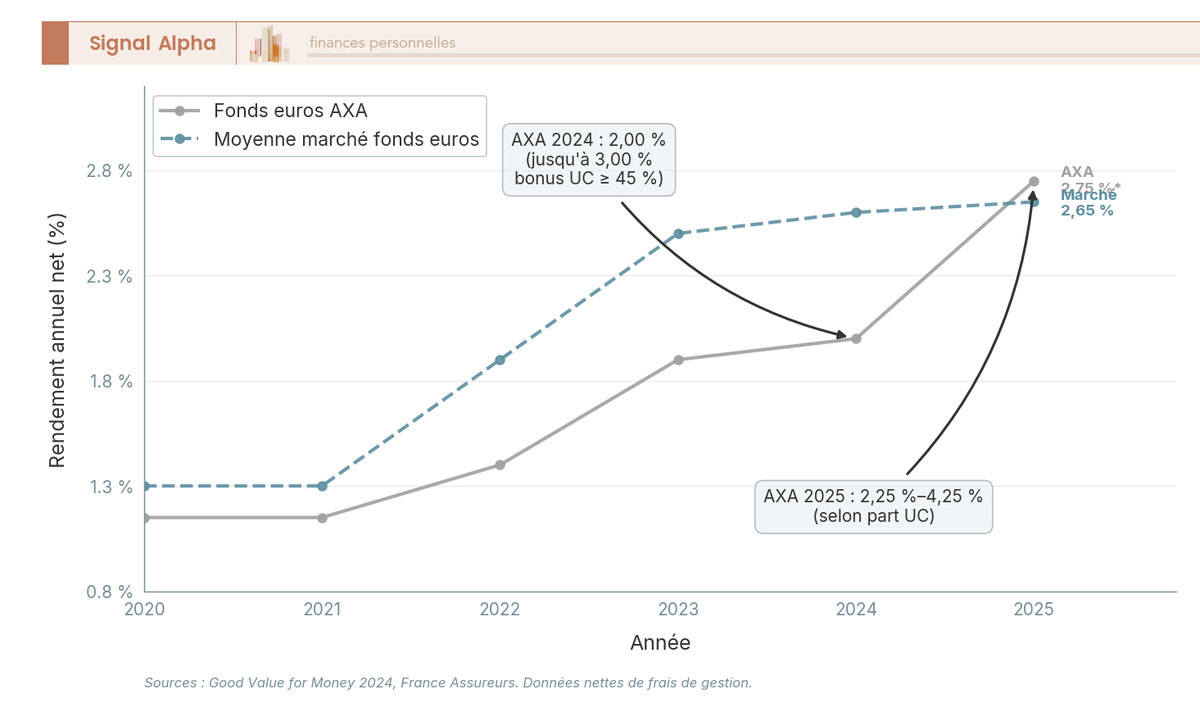This screenshot has height=721, width=1200.
Task: Click the 2.3 % y-axis tick label
Action: pos(111,276)
